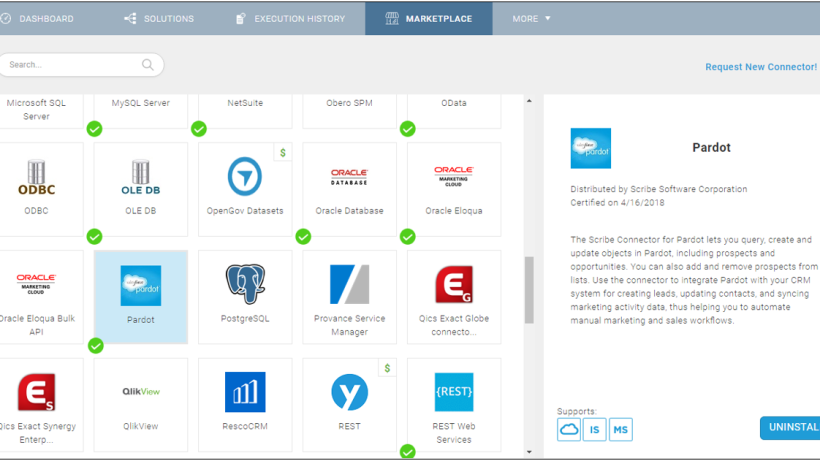Click the Cloud support badge

[x=568, y=430]
